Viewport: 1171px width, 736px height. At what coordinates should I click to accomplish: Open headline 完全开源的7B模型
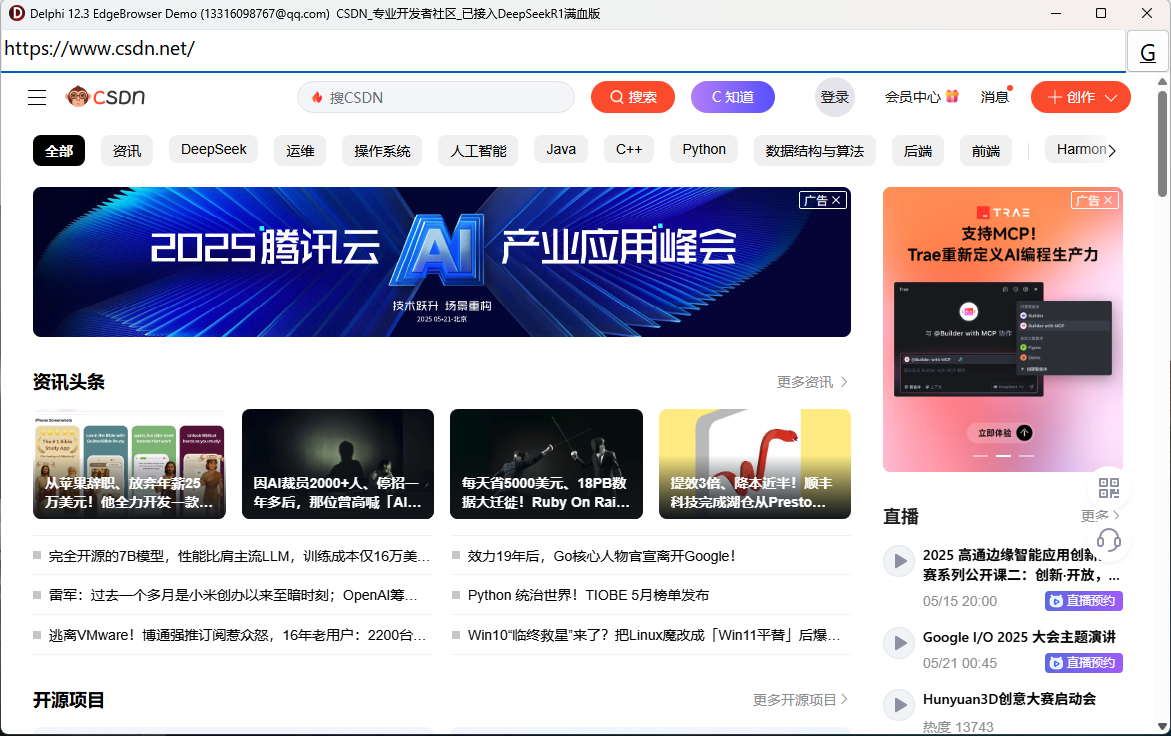pyautogui.click(x=239, y=556)
